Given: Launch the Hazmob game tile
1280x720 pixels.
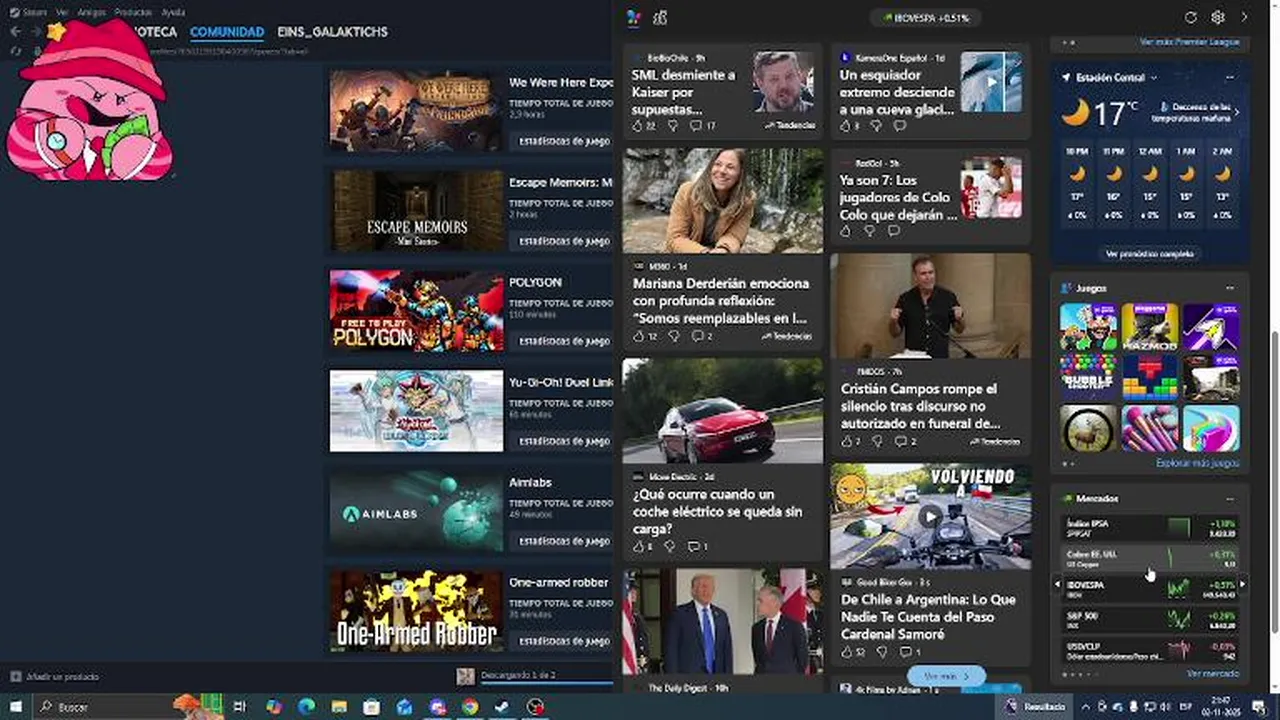Looking at the screenshot, I should [x=1150, y=326].
